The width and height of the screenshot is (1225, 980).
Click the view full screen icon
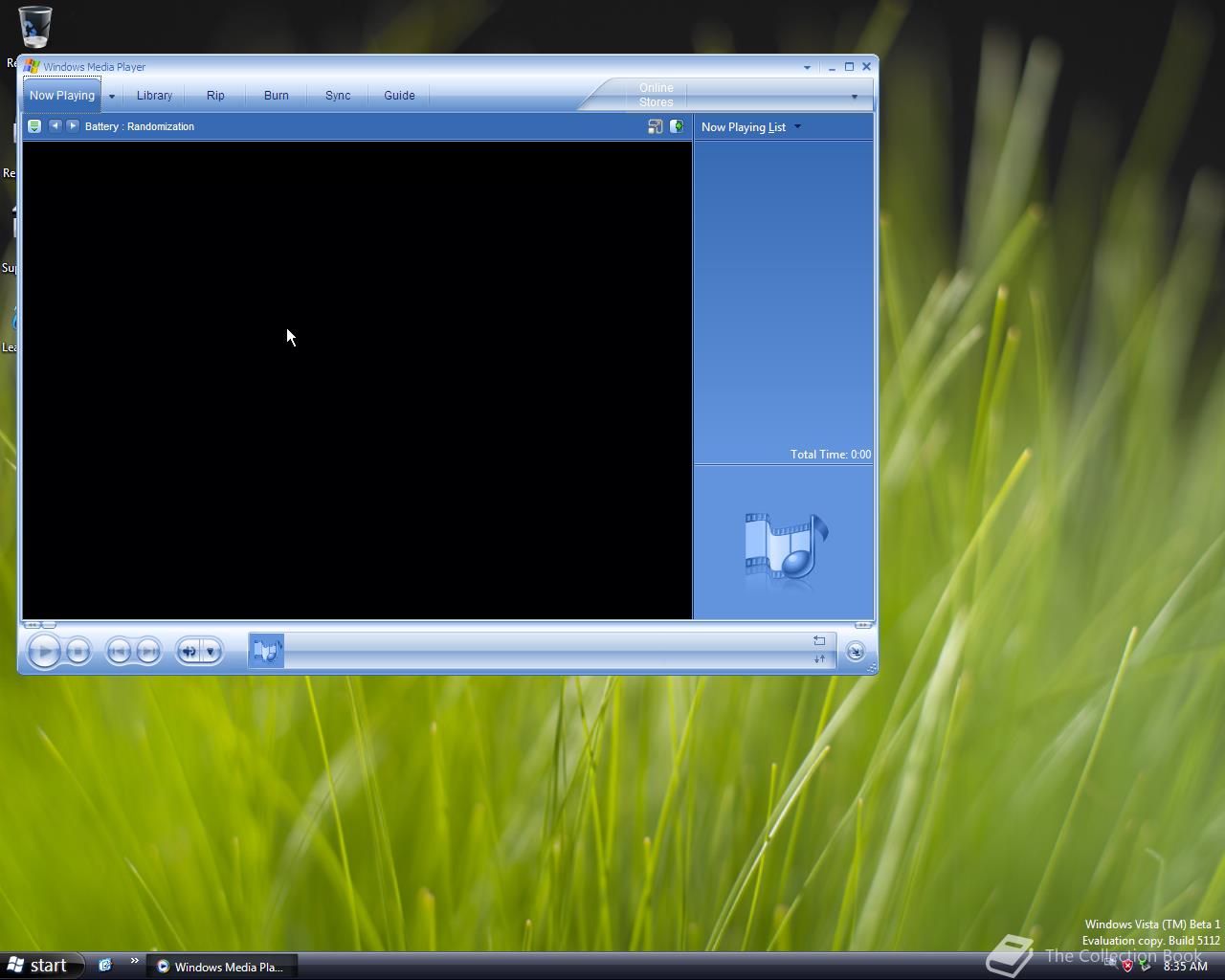[x=655, y=126]
